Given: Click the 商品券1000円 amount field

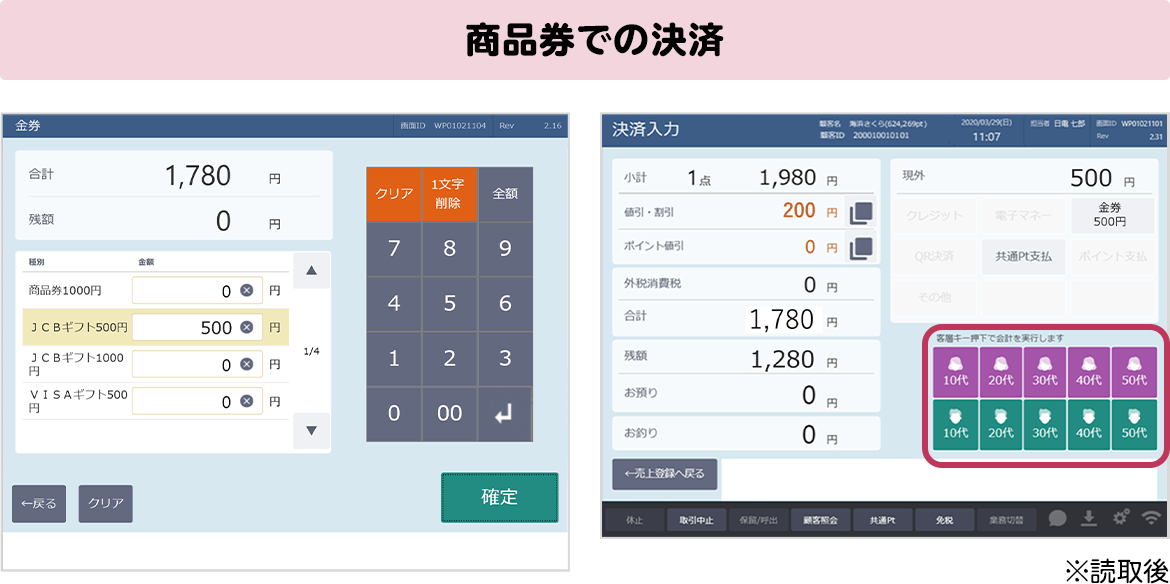Looking at the screenshot, I should point(197,291).
